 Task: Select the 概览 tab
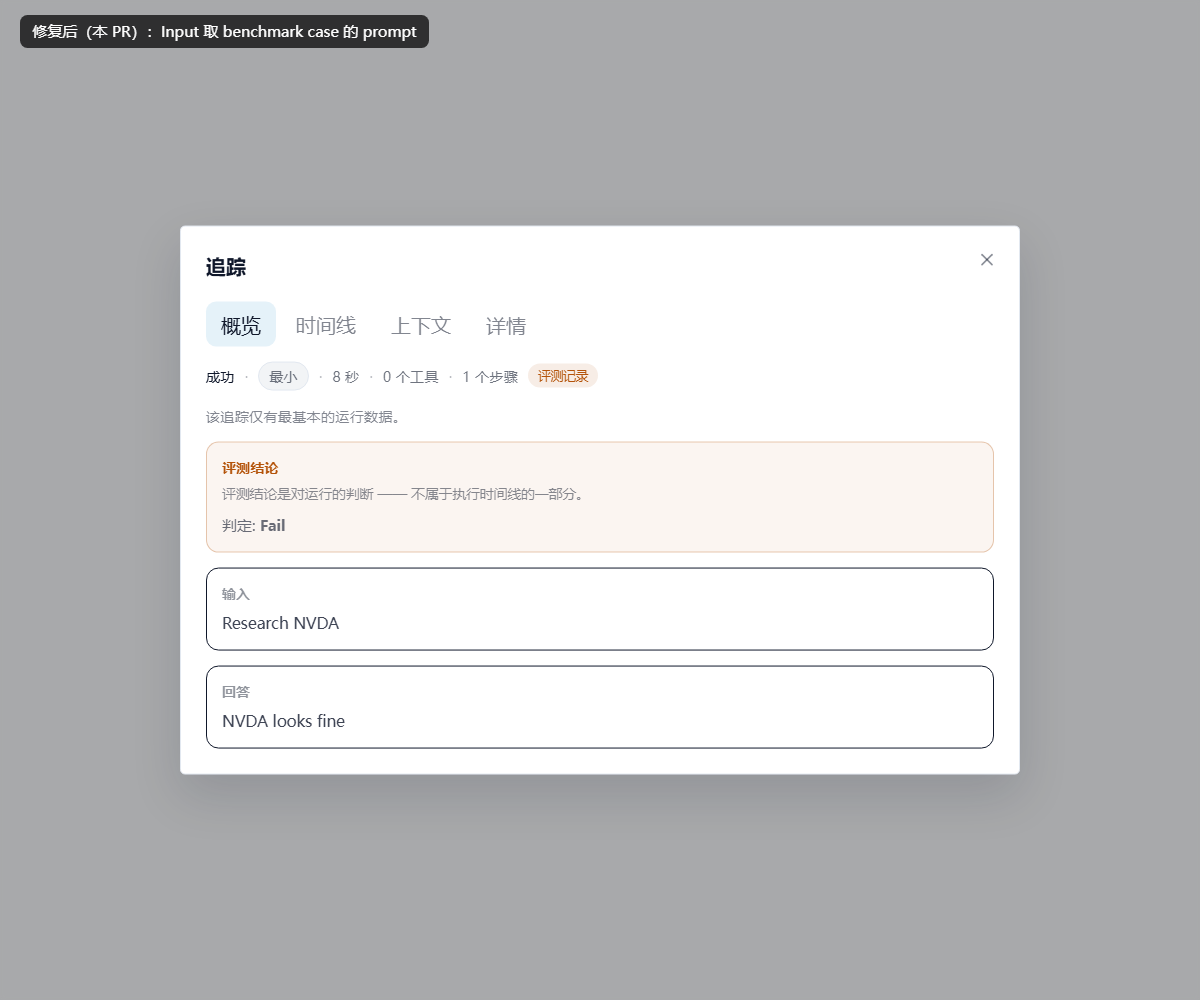point(241,325)
